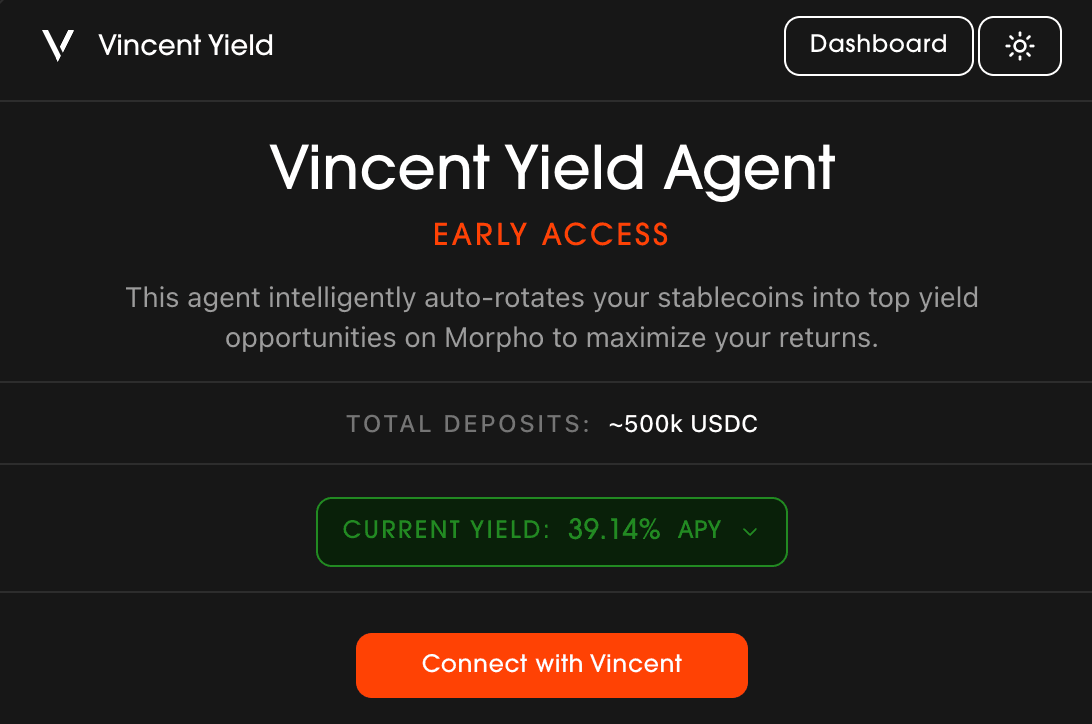Click the description's first line about auto-rotating
The height and width of the screenshot is (724, 1092).
click(x=551, y=298)
